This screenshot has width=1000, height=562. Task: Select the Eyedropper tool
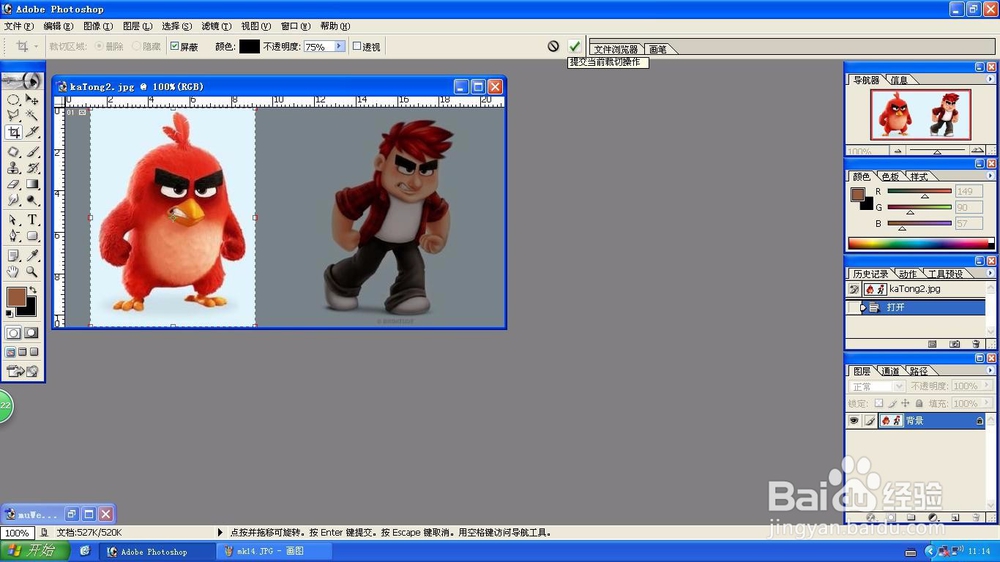[32, 255]
